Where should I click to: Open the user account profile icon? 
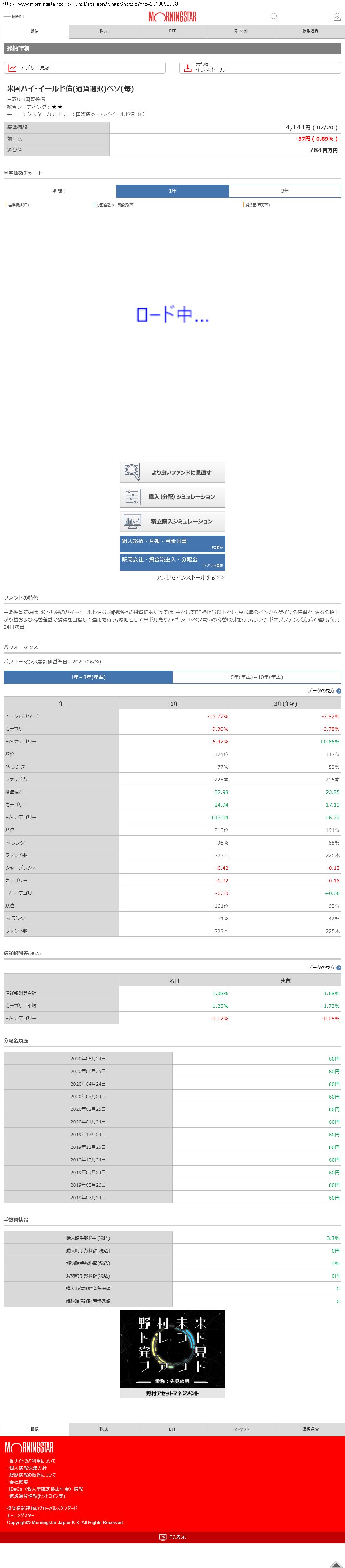click(337, 17)
